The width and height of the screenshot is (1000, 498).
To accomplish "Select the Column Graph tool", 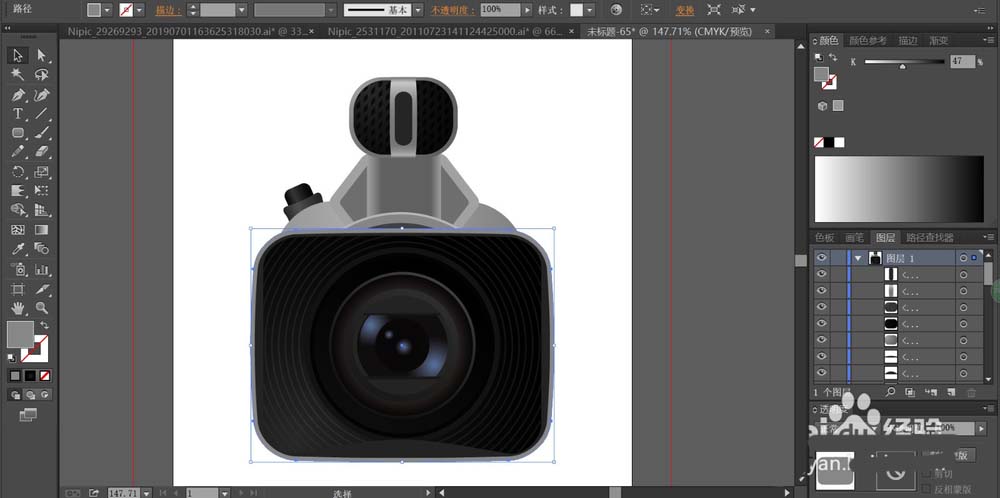I will (42, 269).
